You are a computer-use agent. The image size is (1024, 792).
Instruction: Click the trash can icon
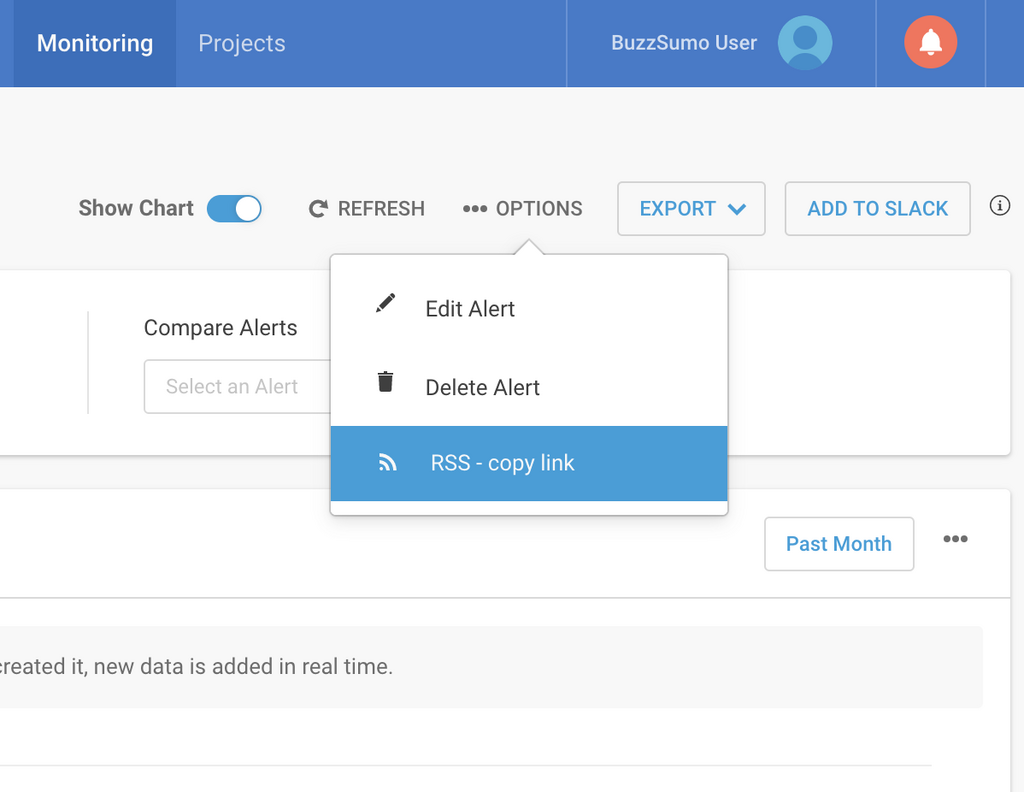(386, 382)
